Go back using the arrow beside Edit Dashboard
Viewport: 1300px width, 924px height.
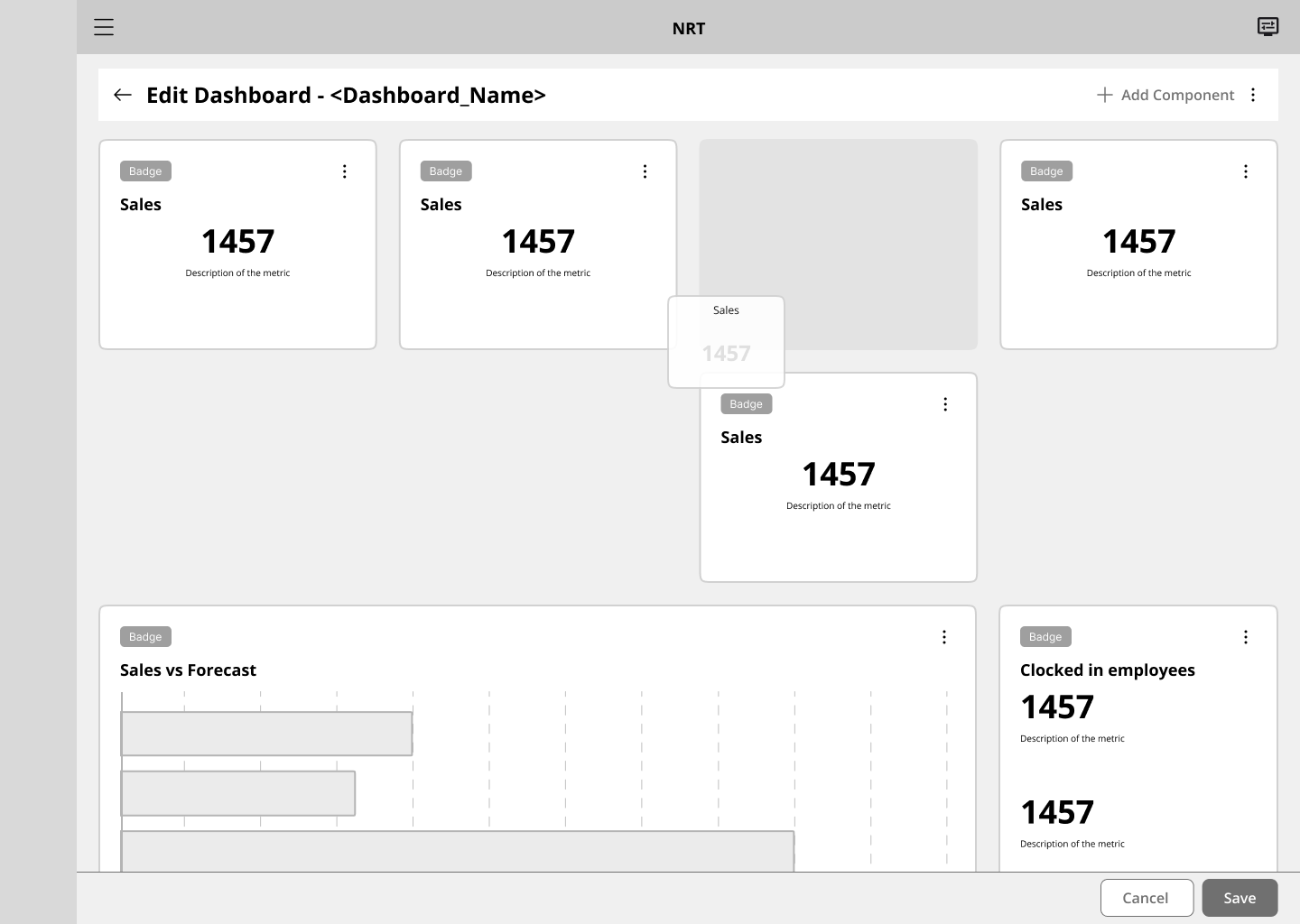(x=123, y=95)
